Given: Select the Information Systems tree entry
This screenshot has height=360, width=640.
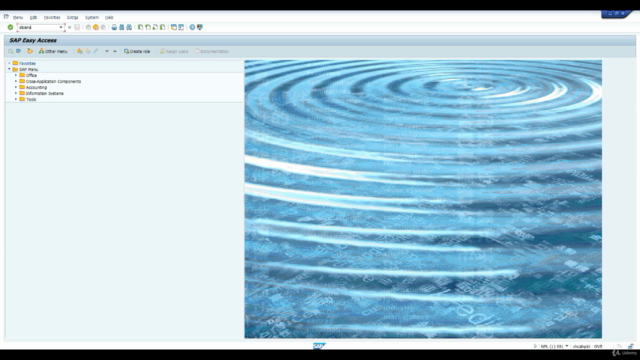Looking at the screenshot, I should (x=45, y=93).
